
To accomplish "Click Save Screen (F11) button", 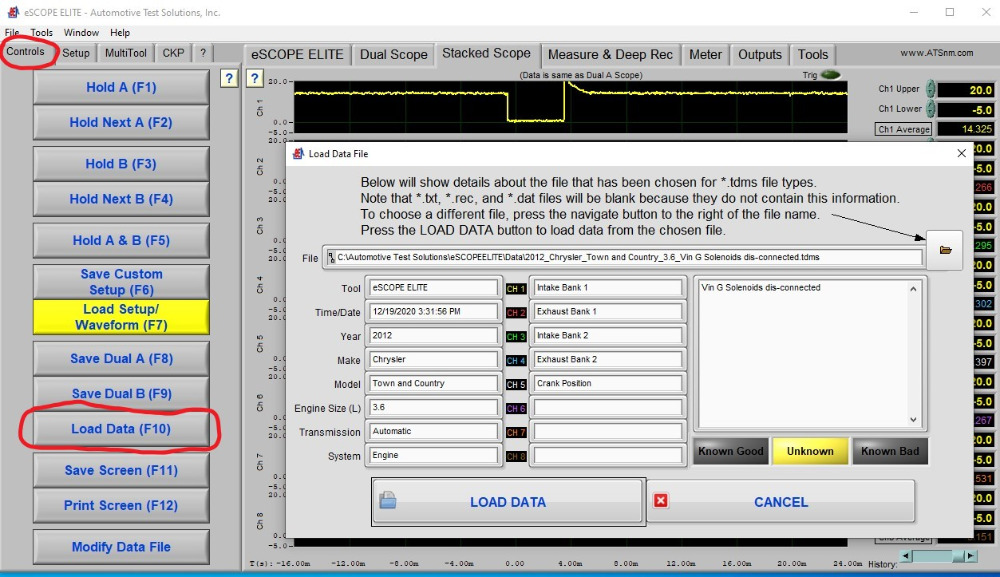I will coord(121,470).
